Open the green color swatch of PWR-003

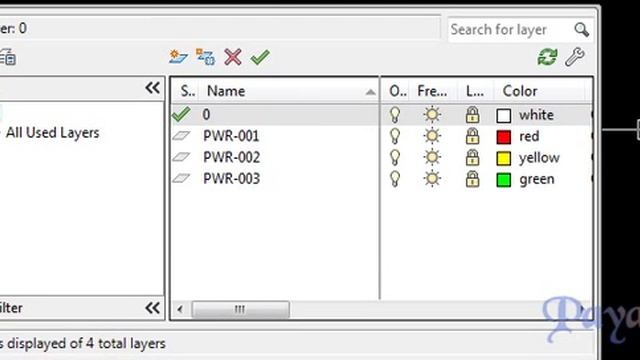(x=504, y=180)
